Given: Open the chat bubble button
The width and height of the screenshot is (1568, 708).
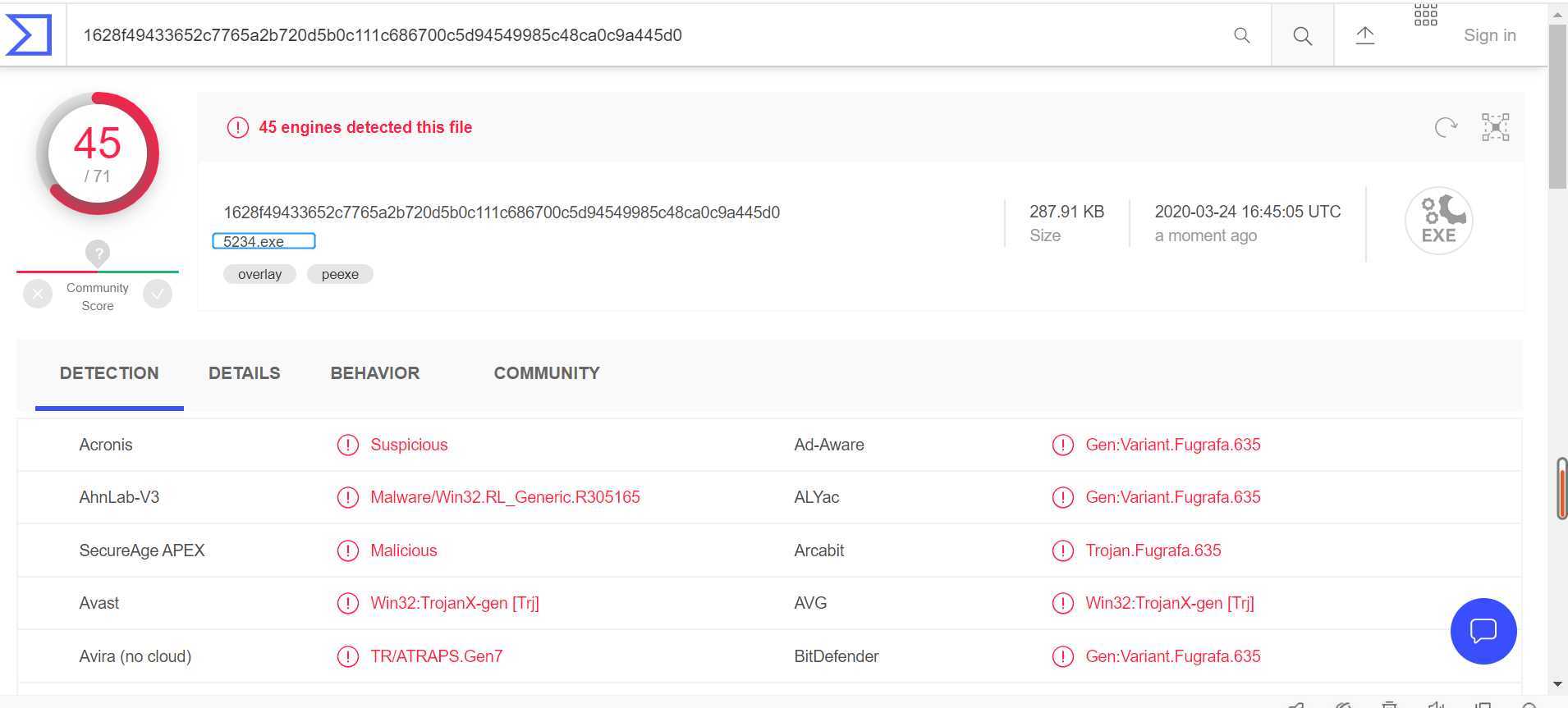Looking at the screenshot, I should pyautogui.click(x=1483, y=631).
